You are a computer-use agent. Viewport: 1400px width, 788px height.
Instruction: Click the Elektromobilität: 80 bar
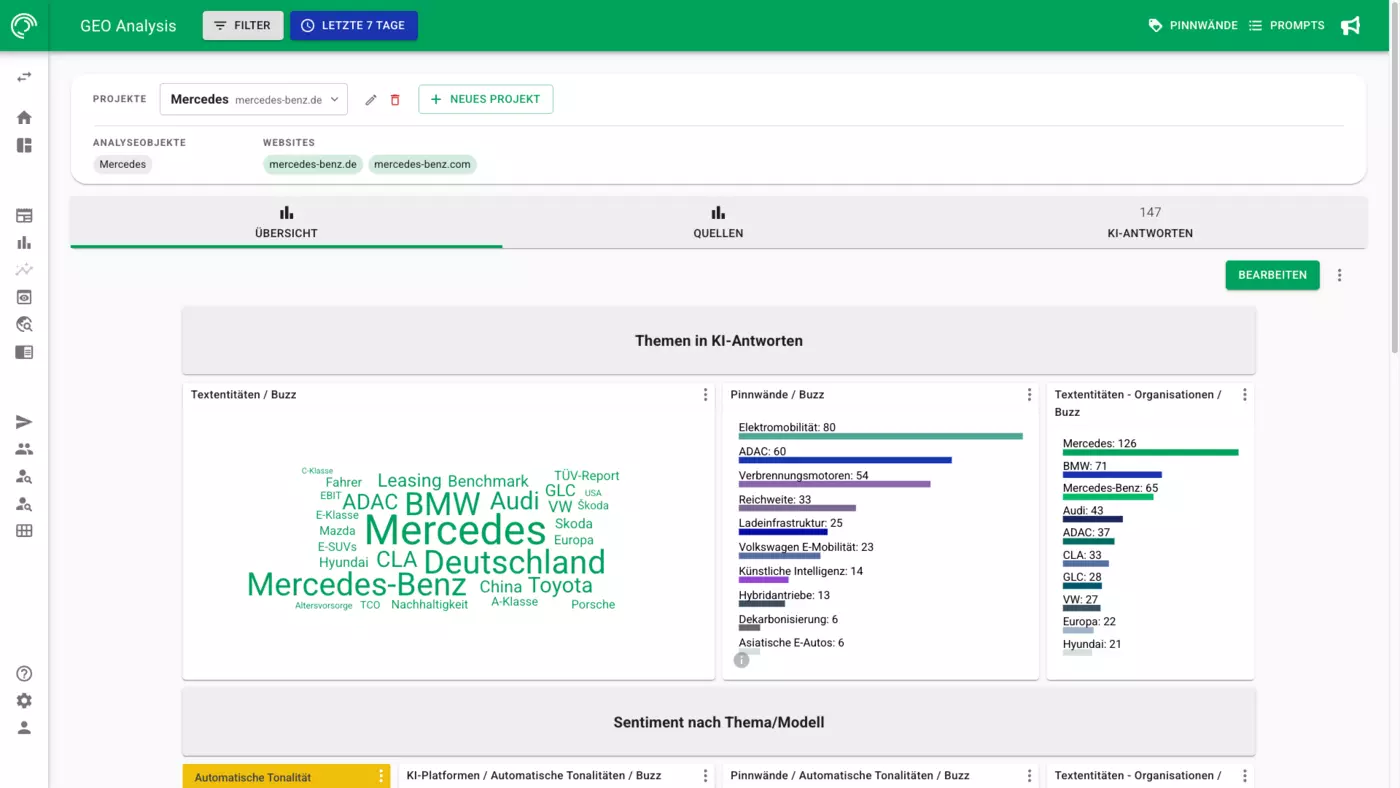coord(880,436)
